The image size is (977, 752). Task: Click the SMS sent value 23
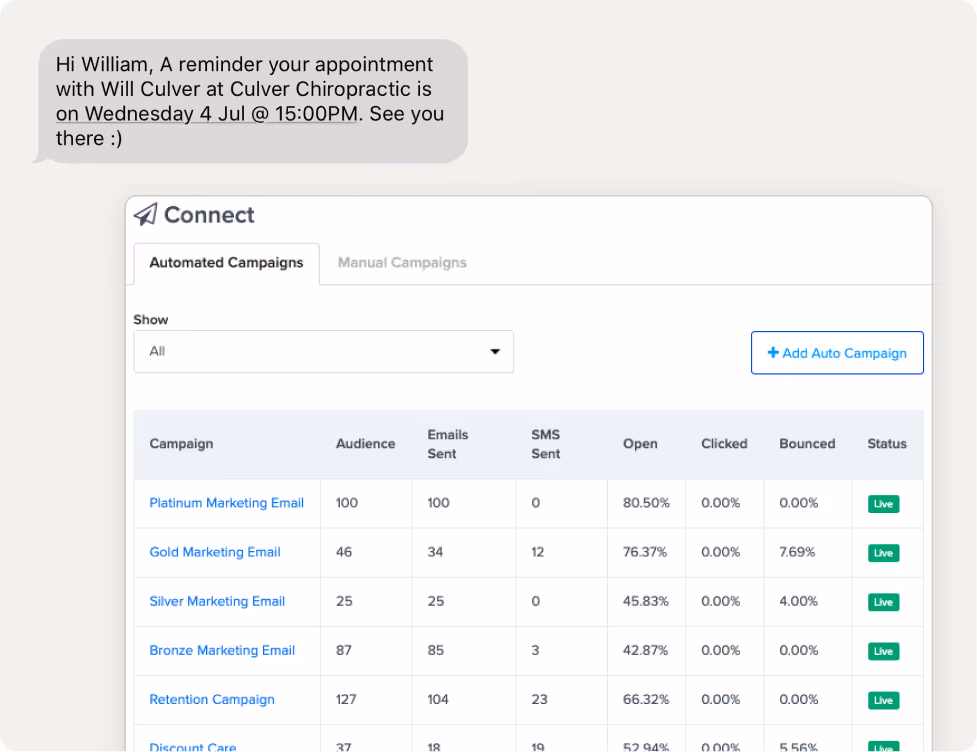point(539,700)
